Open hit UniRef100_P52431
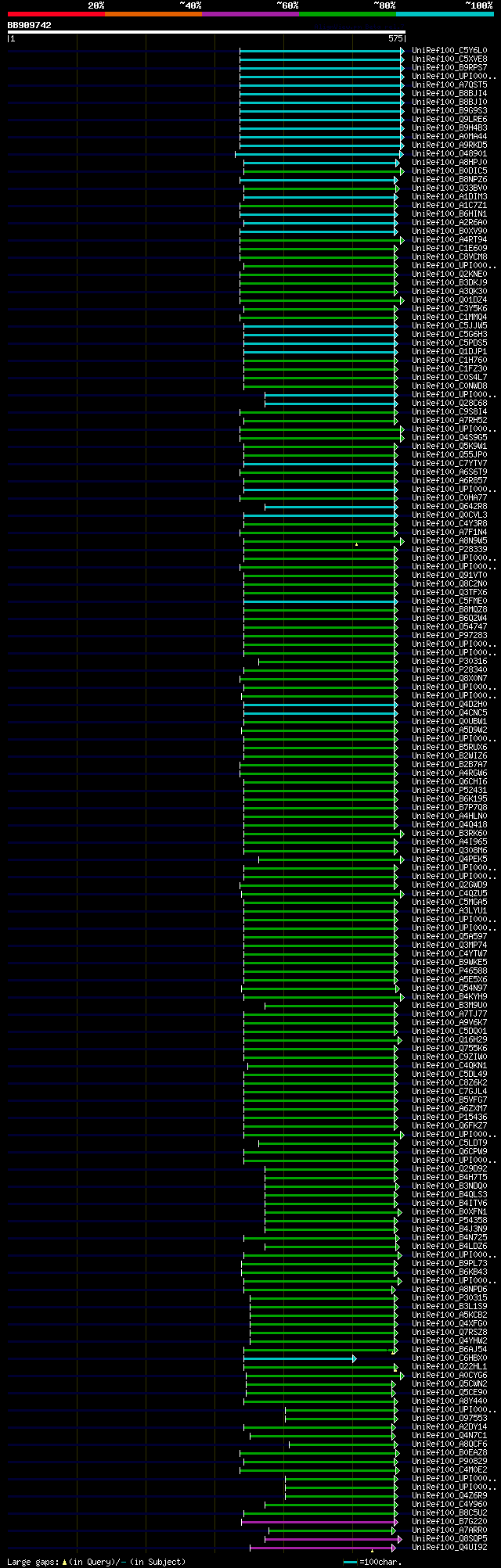The image size is (501, 1568). click(x=449, y=791)
